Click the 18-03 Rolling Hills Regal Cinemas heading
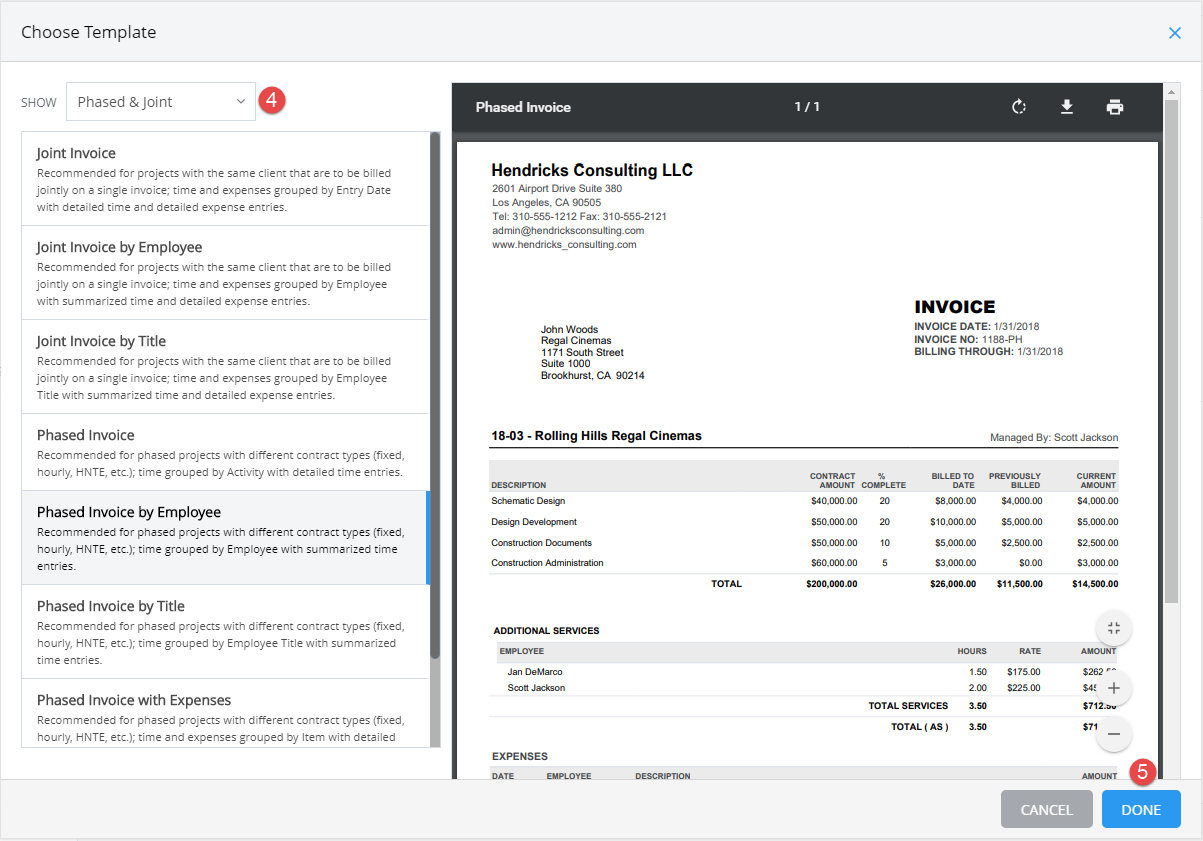Image resolution: width=1203 pixels, height=841 pixels. pos(596,436)
